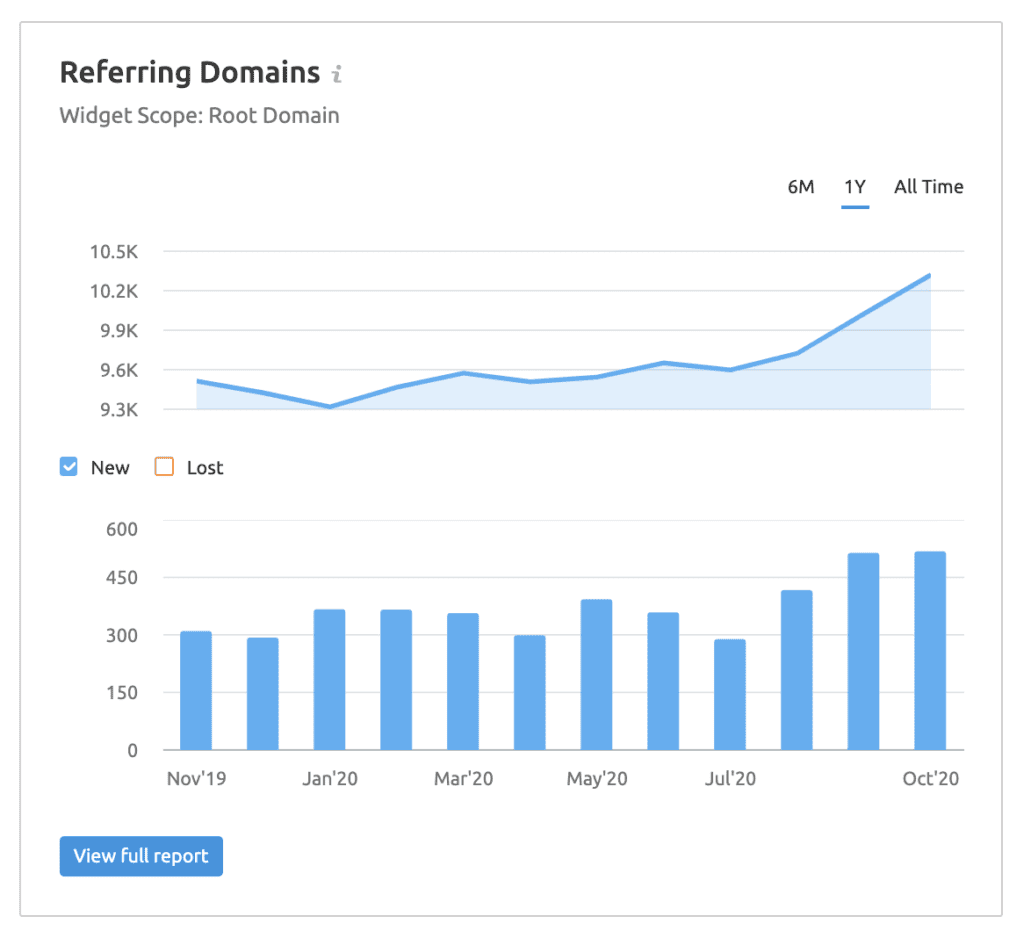Open the View full report button
This screenshot has width=1024, height=938.
pos(141,856)
